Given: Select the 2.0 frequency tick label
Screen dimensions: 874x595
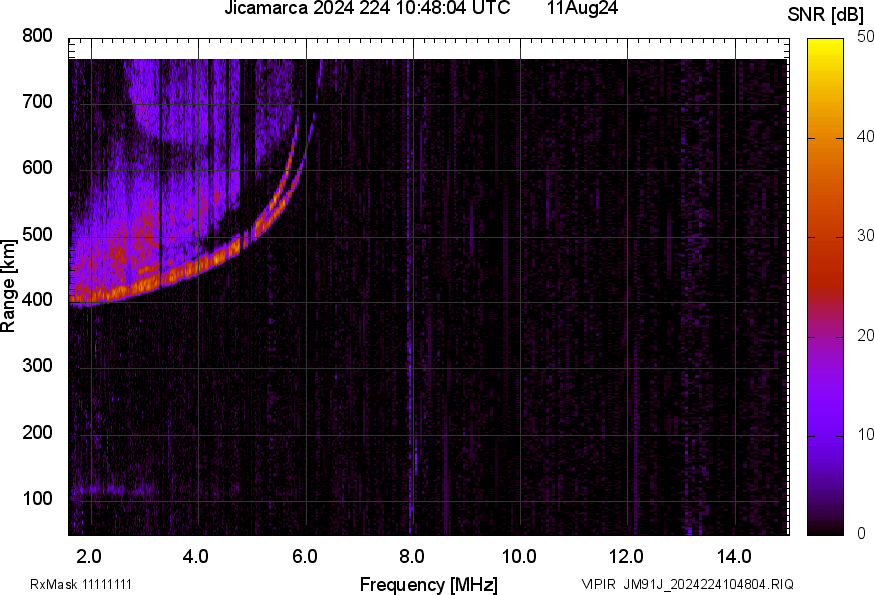Looking at the screenshot, I should 90,555.
